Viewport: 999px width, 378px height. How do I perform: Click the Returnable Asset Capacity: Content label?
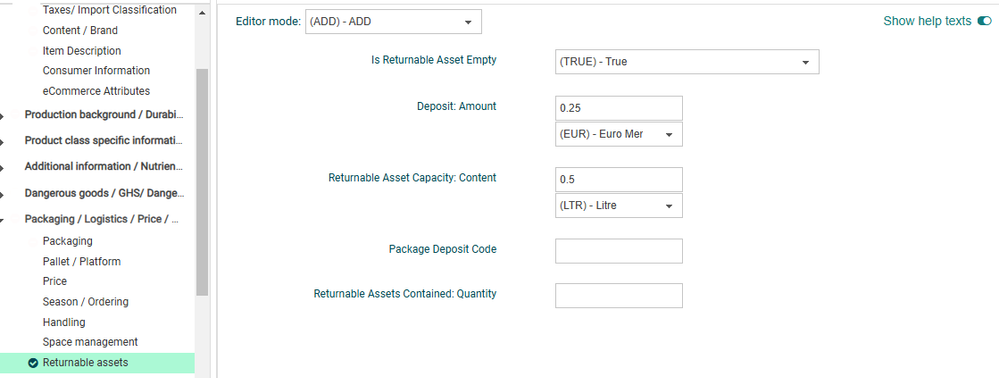[x=412, y=178]
